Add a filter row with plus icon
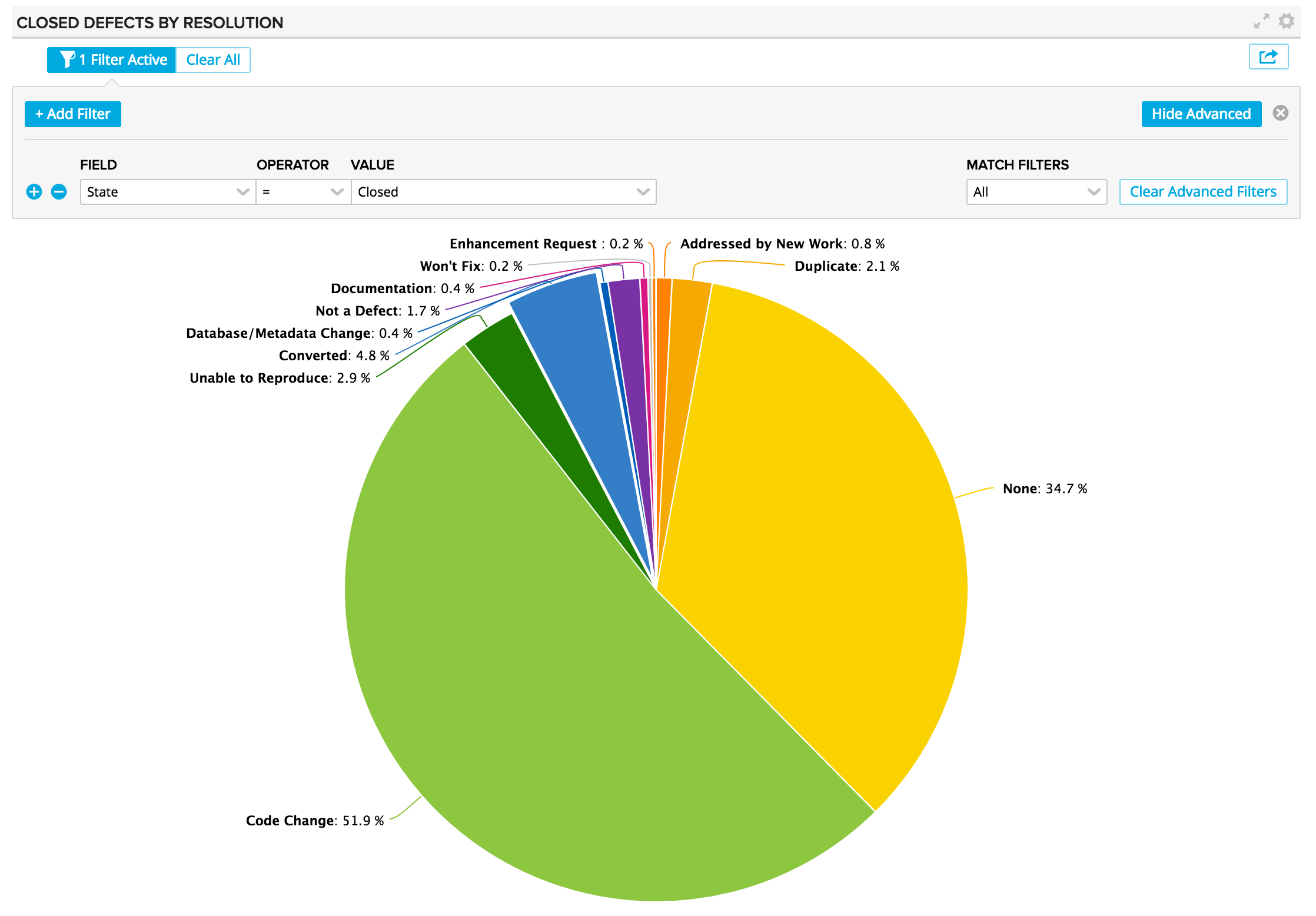The height and width of the screenshot is (916, 1316). coord(34,192)
